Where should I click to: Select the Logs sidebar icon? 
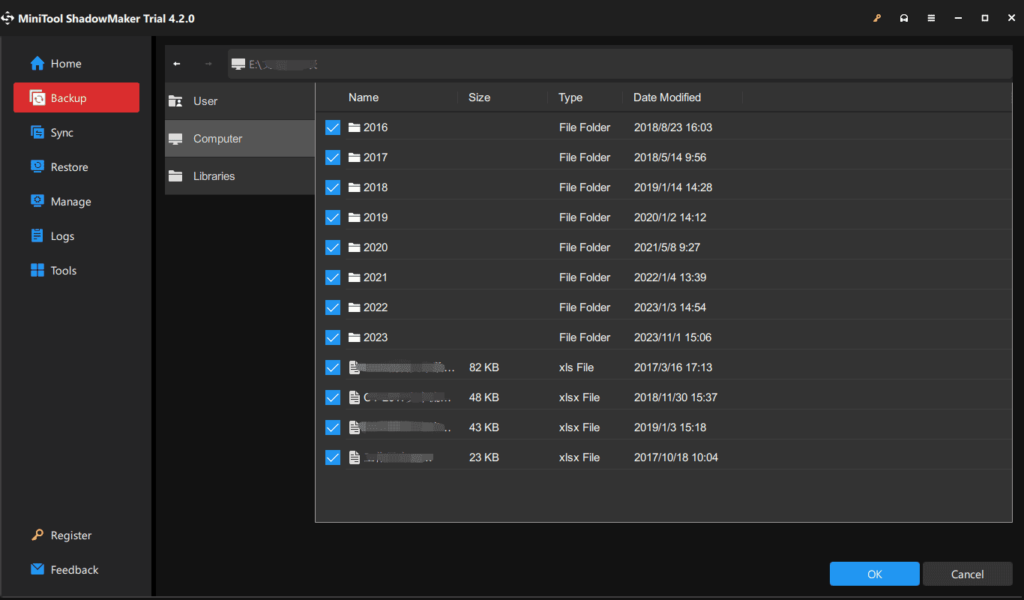coord(34,235)
